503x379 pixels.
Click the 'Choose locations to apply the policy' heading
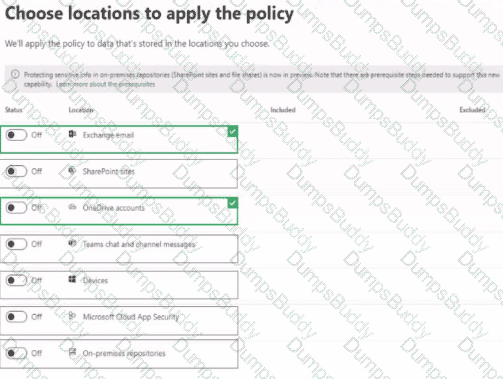pos(149,14)
